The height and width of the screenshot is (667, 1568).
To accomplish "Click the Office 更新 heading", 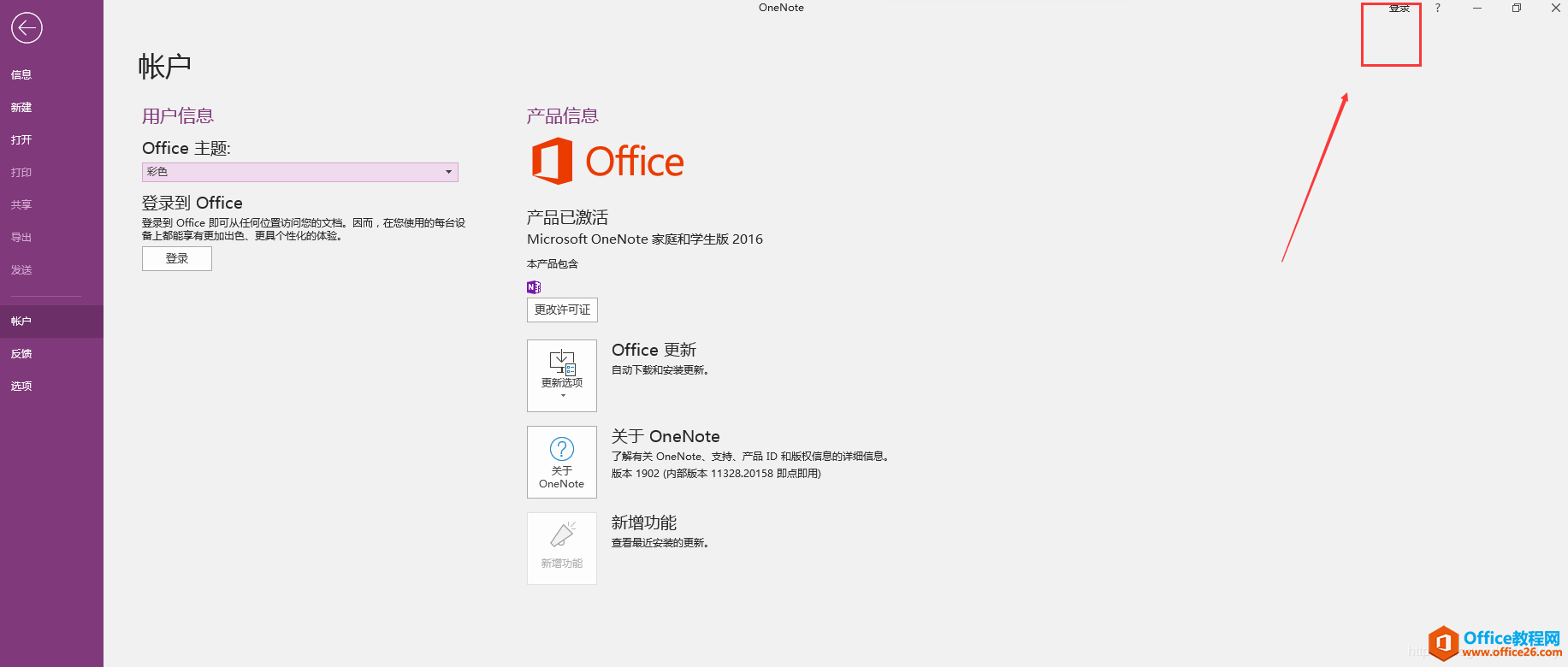I will coord(654,350).
